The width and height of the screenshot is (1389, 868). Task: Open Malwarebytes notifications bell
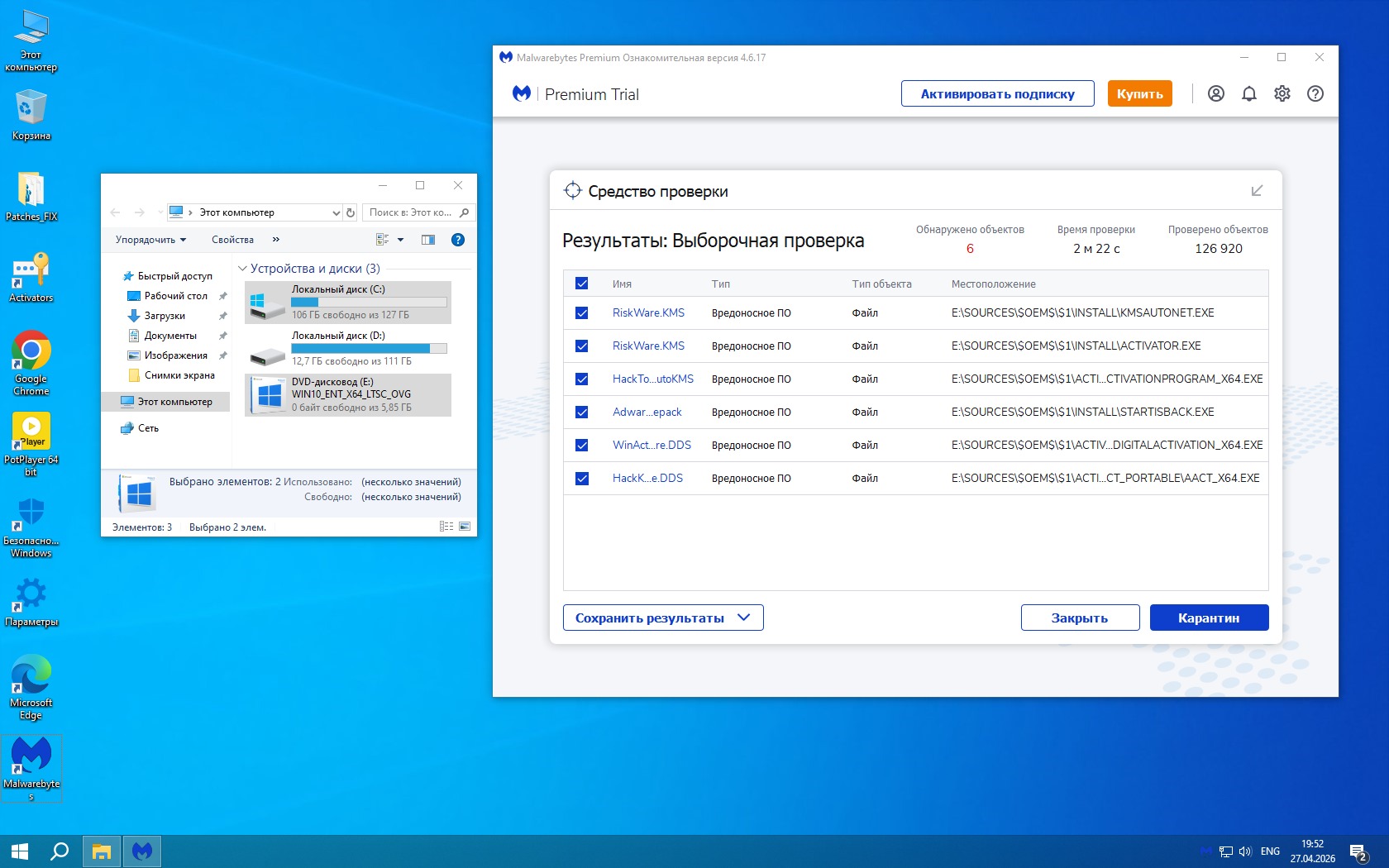click(1248, 93)
